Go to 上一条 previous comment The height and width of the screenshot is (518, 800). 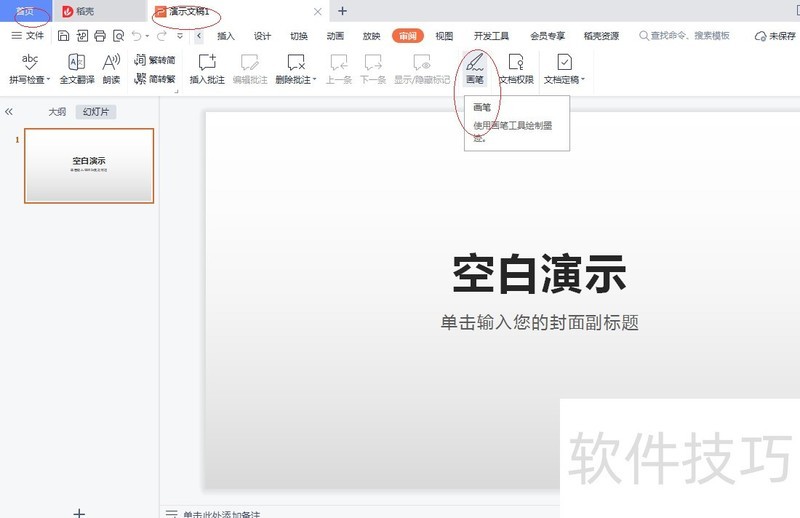click(339, 68)
